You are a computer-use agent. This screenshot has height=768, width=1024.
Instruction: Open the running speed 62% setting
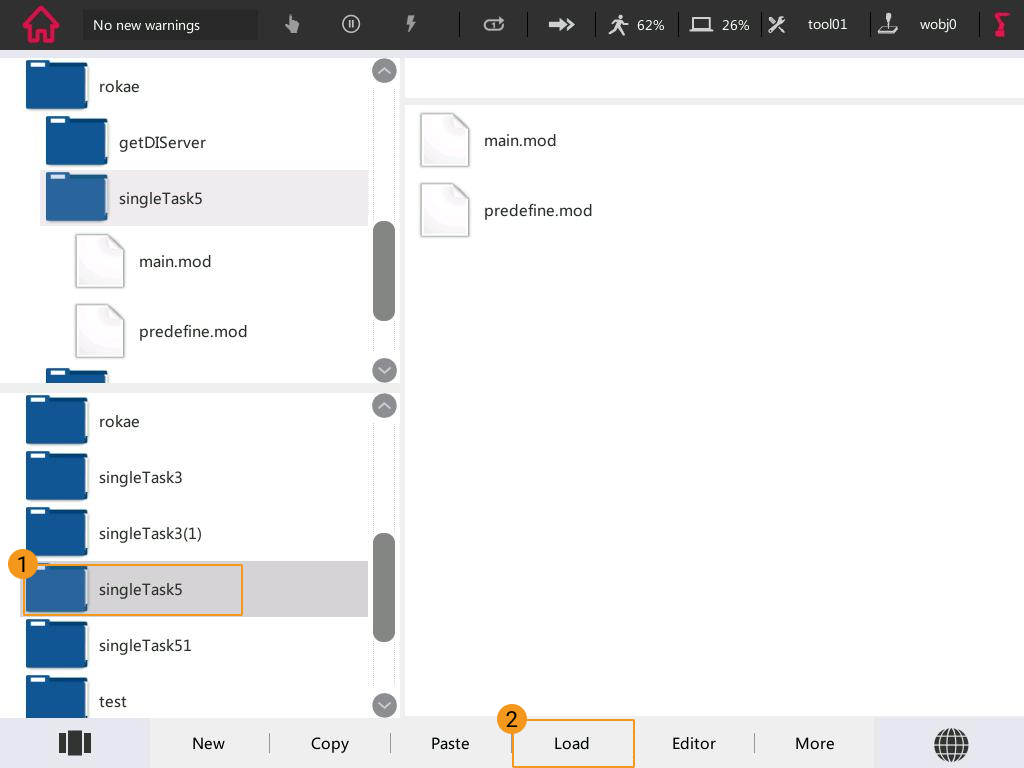tap(637, 25)
